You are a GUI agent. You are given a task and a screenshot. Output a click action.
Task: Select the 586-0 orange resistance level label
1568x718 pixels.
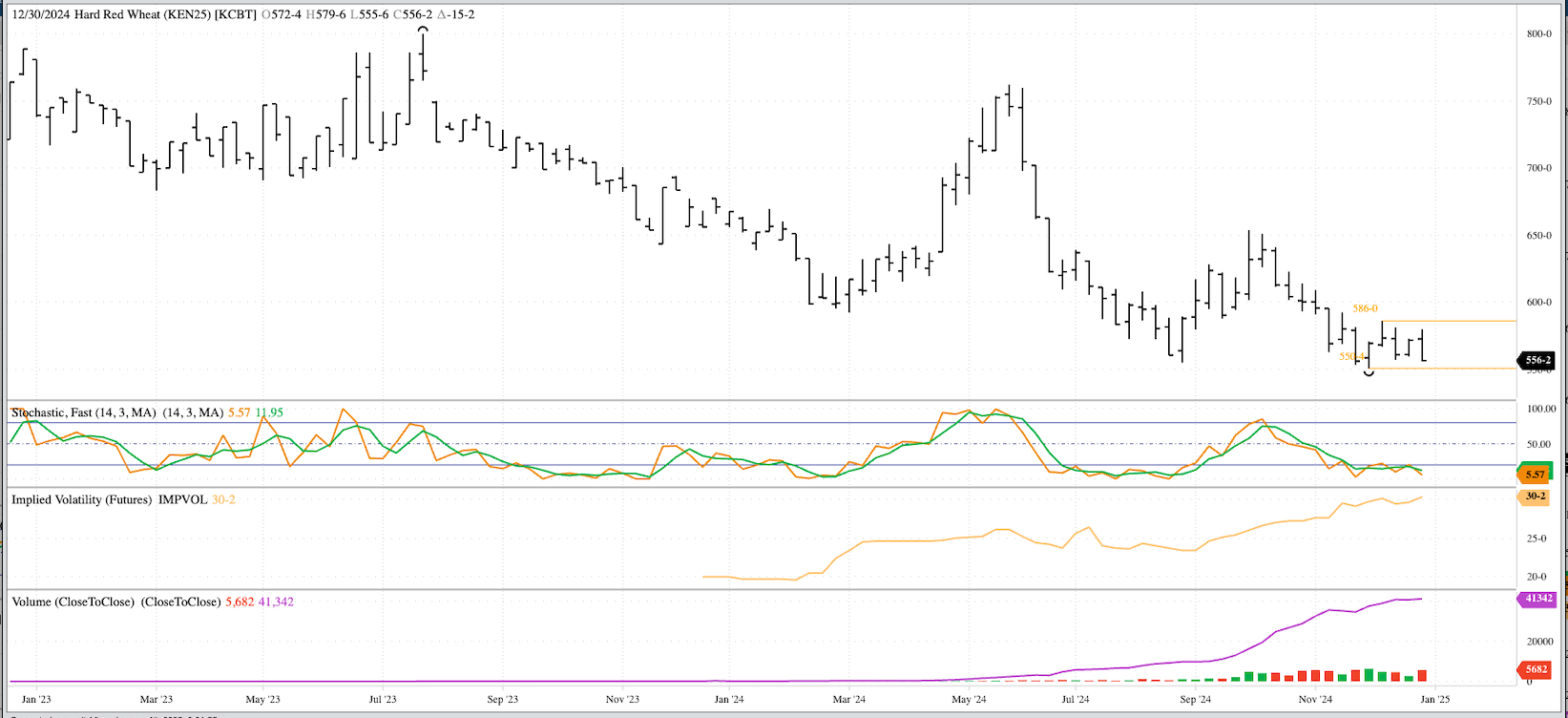click(1365, 309)
